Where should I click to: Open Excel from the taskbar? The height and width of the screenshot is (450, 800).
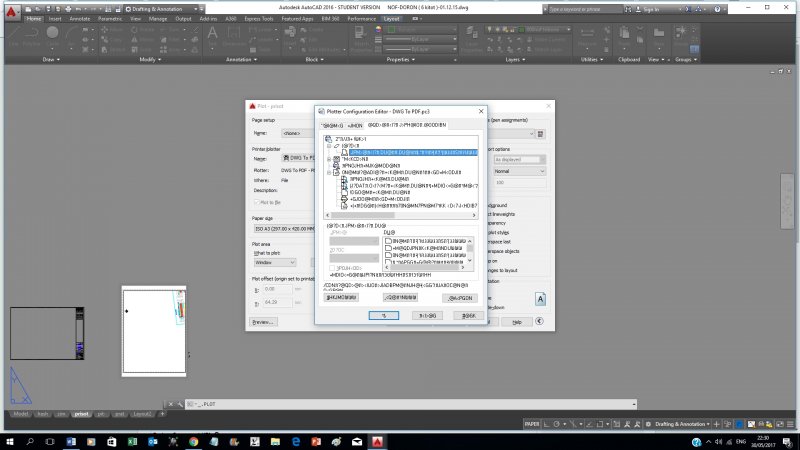click(132, 441)
